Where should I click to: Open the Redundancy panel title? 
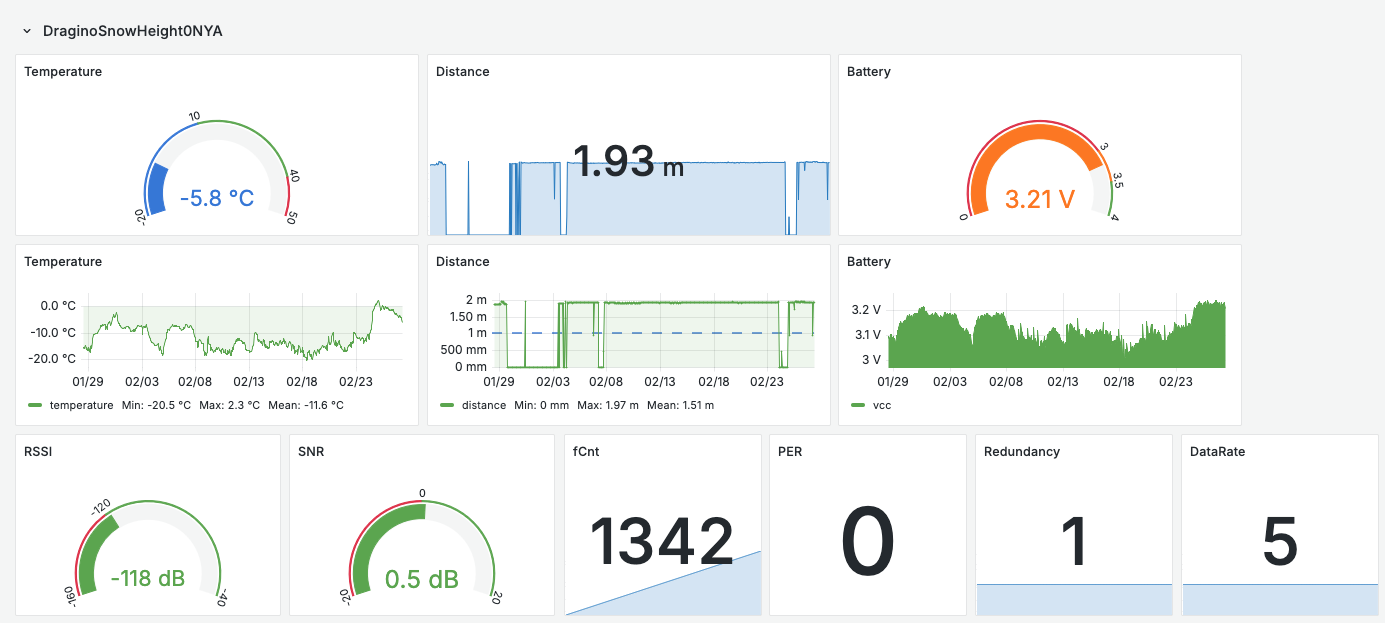tap(1021, 452)
